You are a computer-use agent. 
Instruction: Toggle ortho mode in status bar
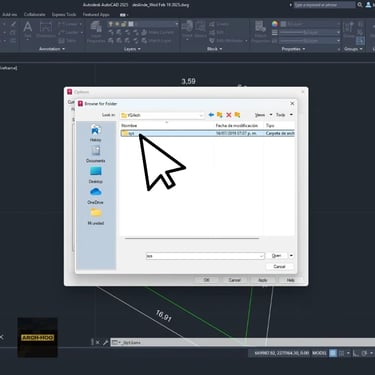point(356,353)
